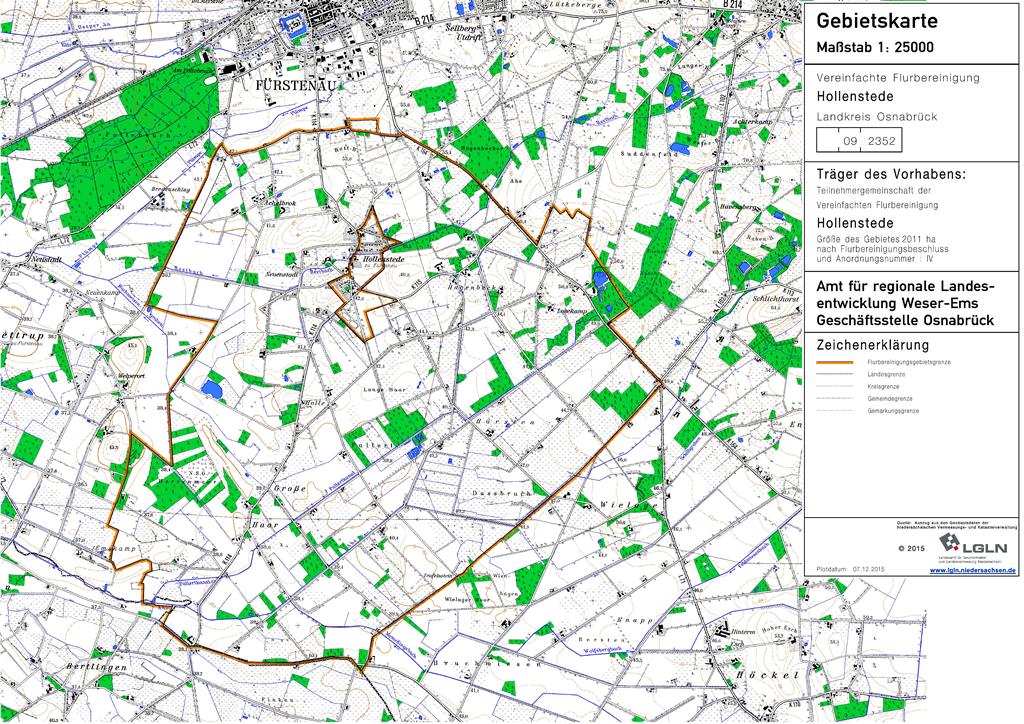Click the Maßstab 1: 25000 scale text
This screenshot has width=1024, height=724.
click(875, 47)
